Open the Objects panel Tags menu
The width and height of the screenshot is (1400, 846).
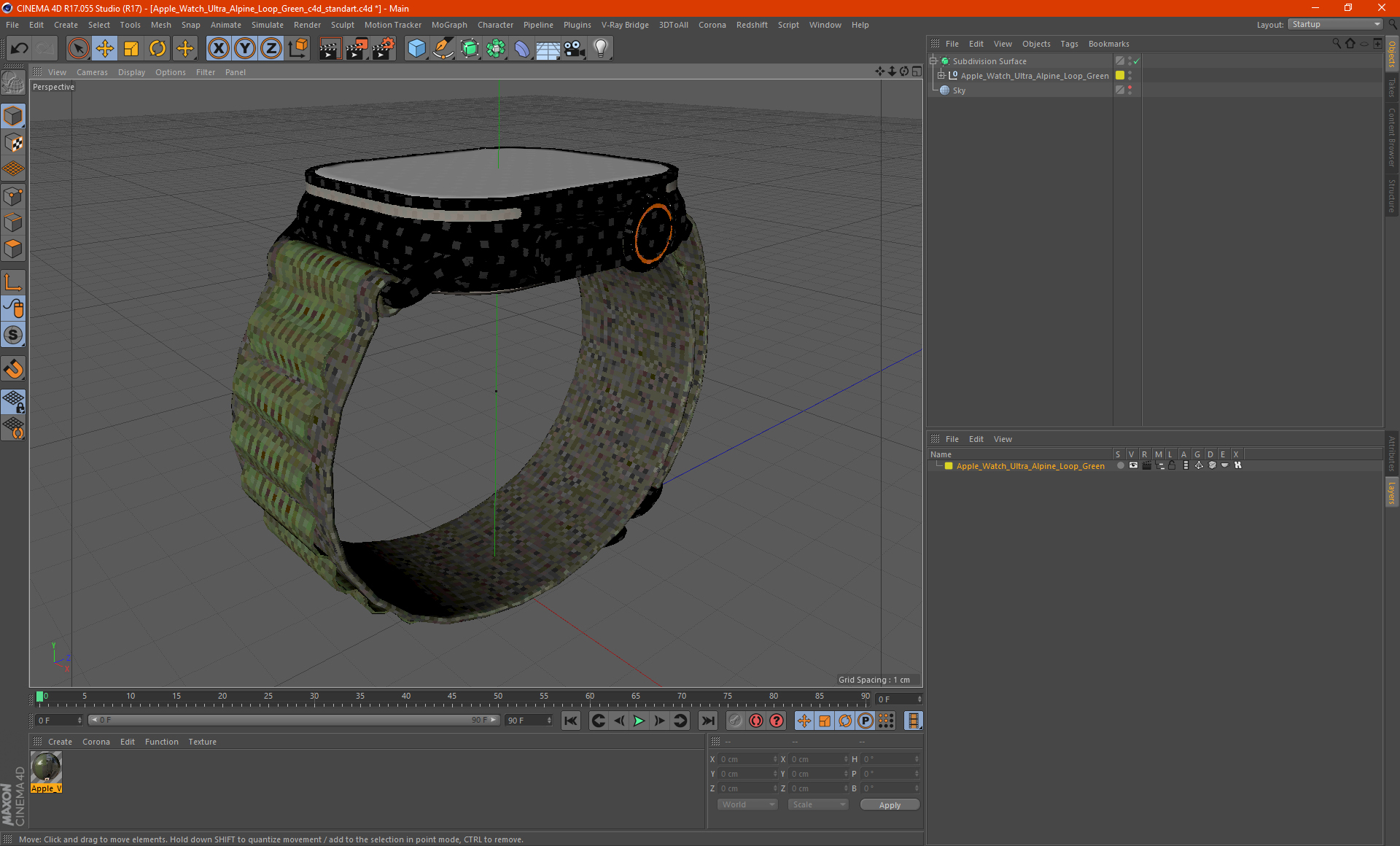pyautogui.click(x=1069, y=44)
